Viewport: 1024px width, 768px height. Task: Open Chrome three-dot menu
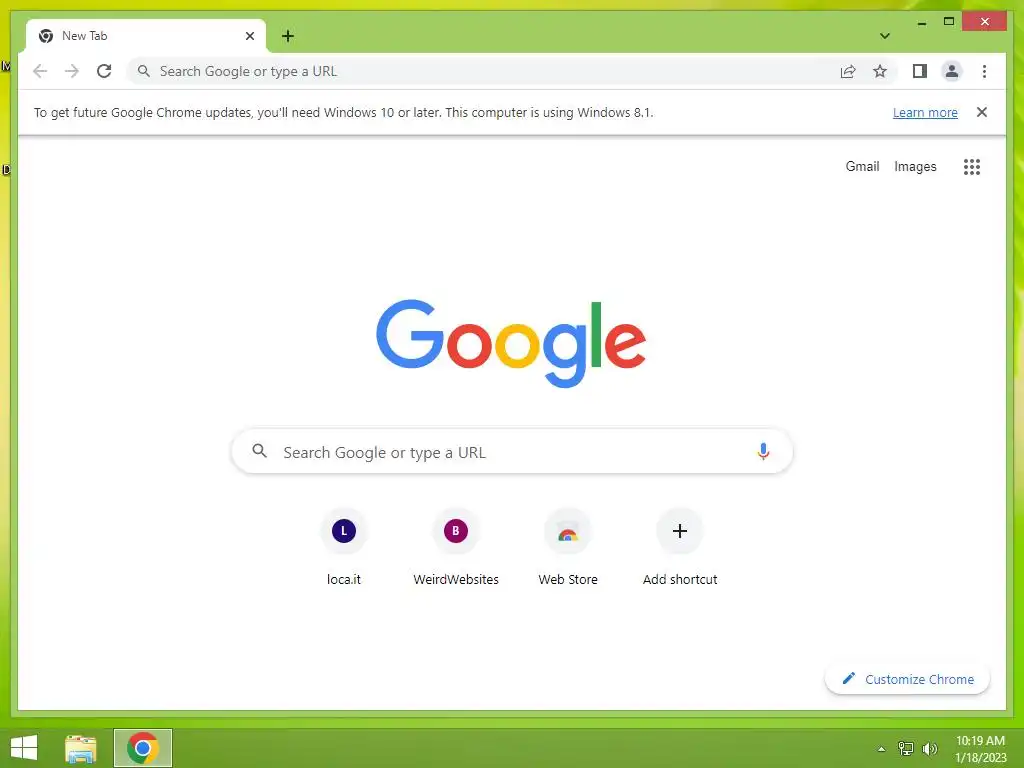tap(984, 71)
